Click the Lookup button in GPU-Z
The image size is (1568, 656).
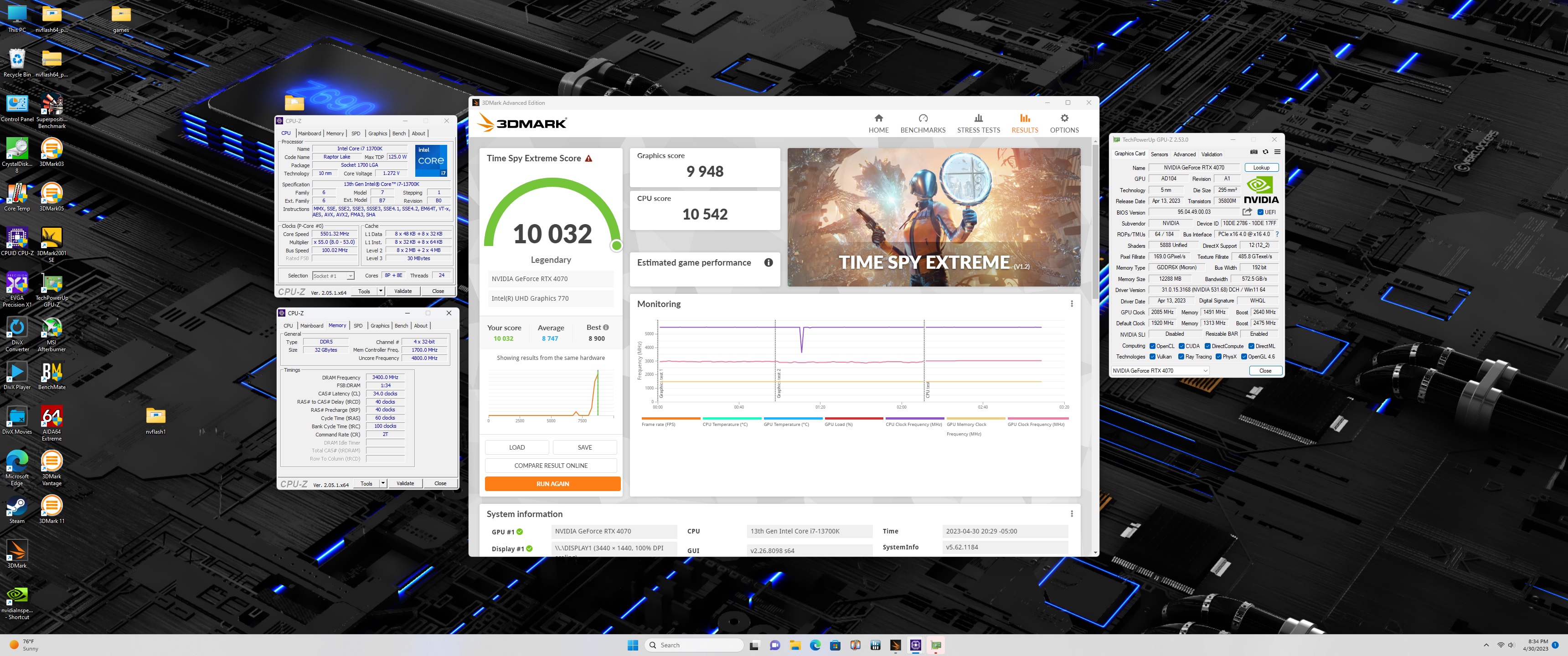point(1261,167)
